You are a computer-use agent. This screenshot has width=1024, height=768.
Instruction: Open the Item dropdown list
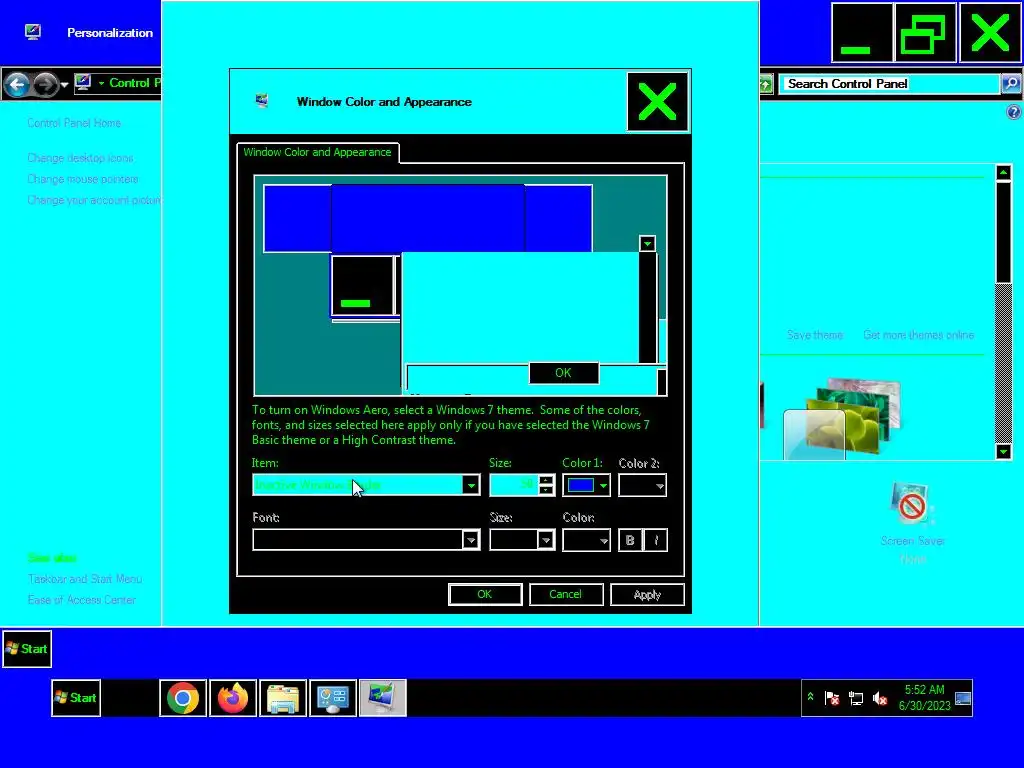(x=470, y=485)
